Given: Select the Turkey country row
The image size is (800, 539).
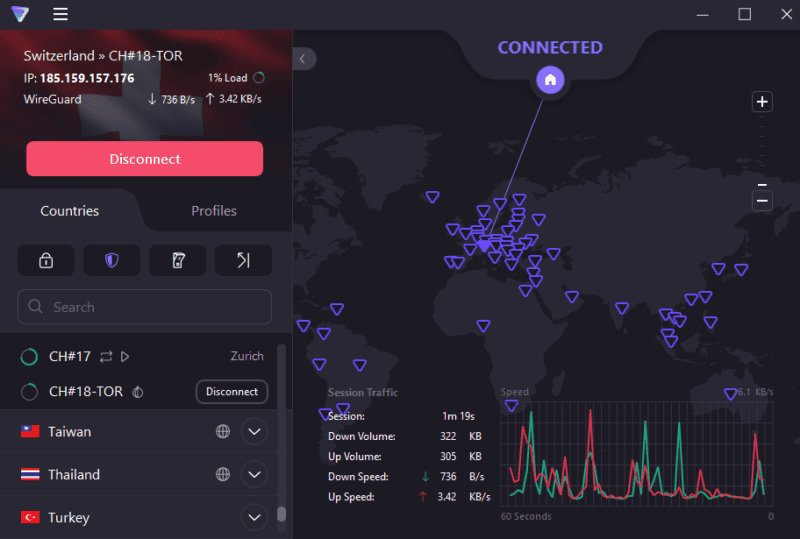Looking at the screenshot, I should (x=138, y=517).
